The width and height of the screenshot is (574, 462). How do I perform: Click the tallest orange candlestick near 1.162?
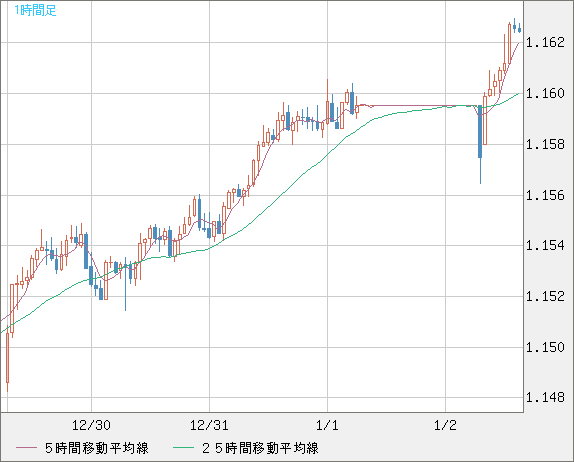[x=509, y=44]
